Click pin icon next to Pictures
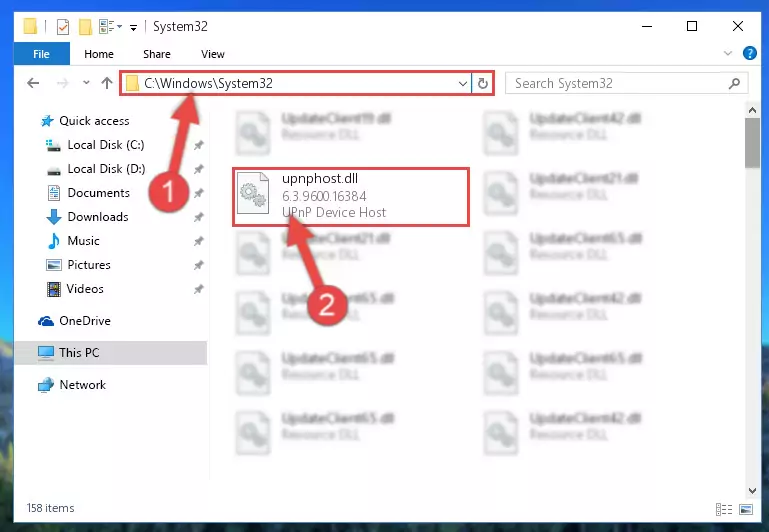 [x=198, y=265]
